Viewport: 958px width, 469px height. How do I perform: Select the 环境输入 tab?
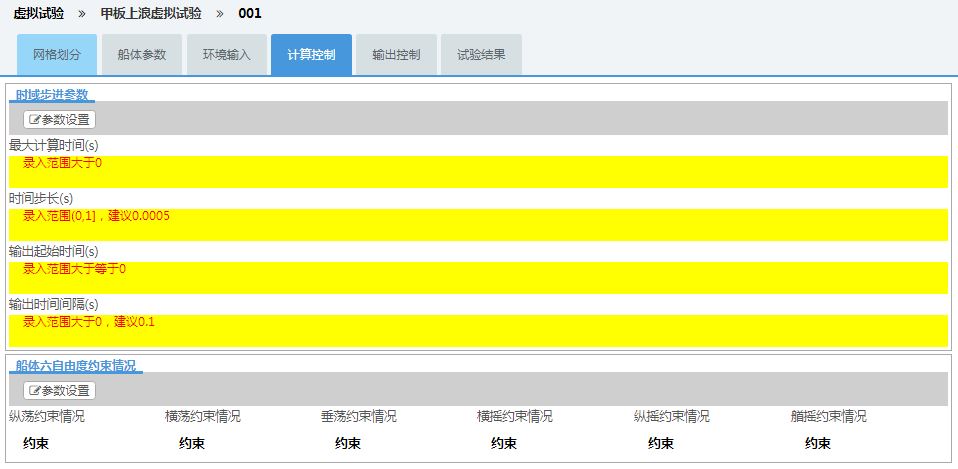[x=226, y=54]
